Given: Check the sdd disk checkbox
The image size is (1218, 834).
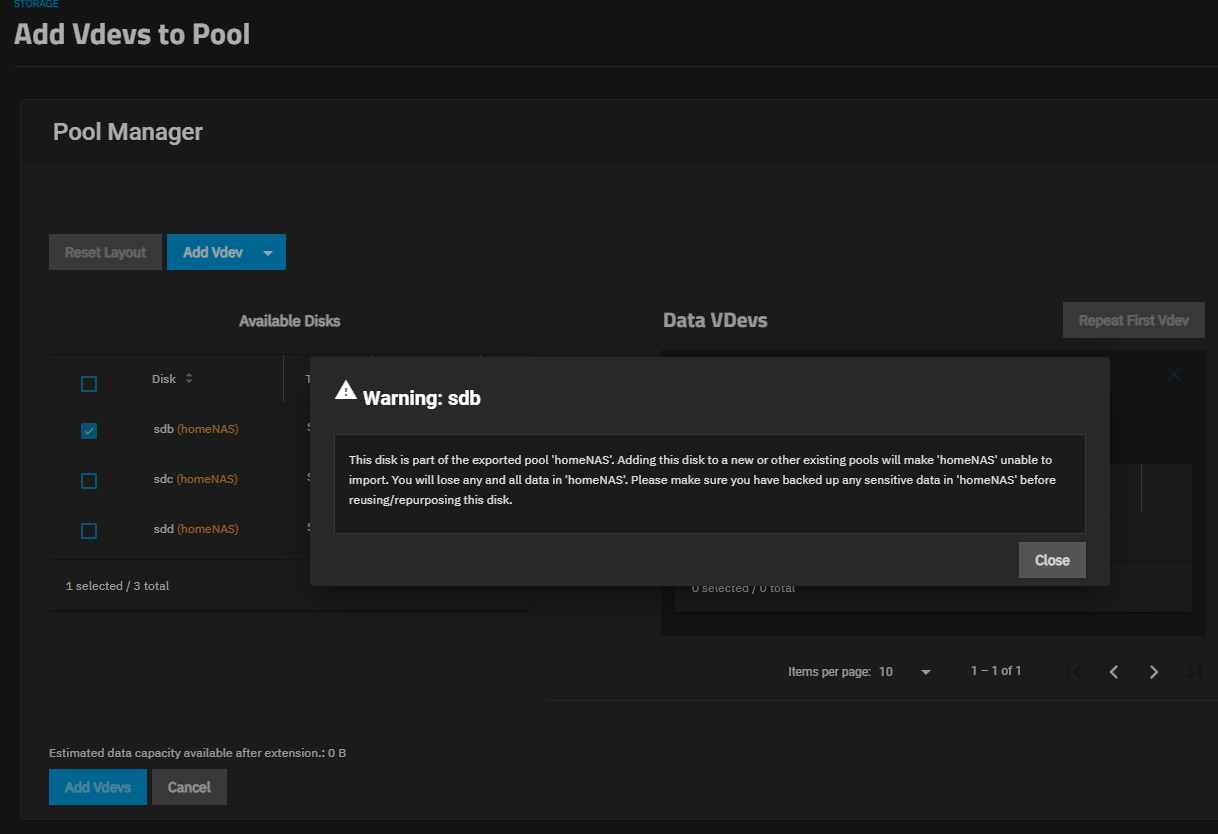Looking at the screenshot, I should coord(89,531).
